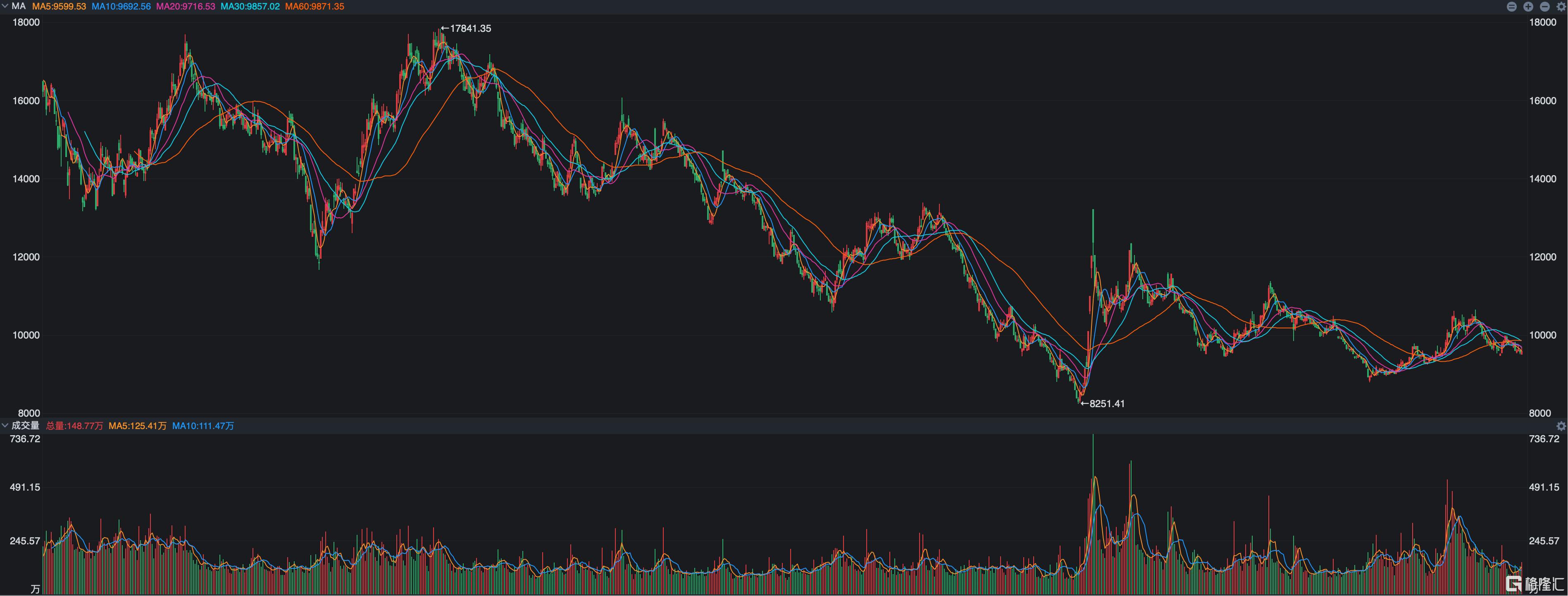Screen dimensions: 1568x596
Task: Zoom in with the plus icon
Action: click(1528, 7)
